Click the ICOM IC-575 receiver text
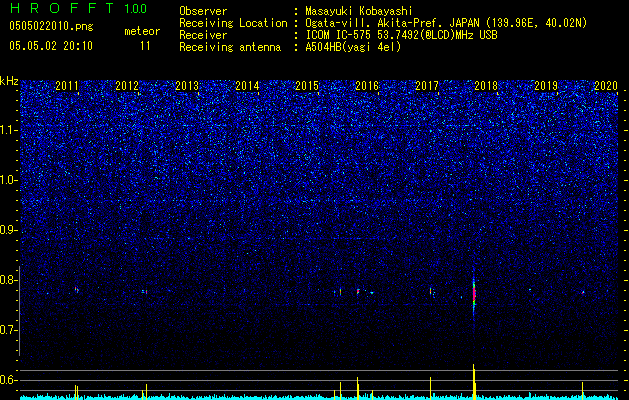This screenshot has width=629, height=400. tap(401, 35)
